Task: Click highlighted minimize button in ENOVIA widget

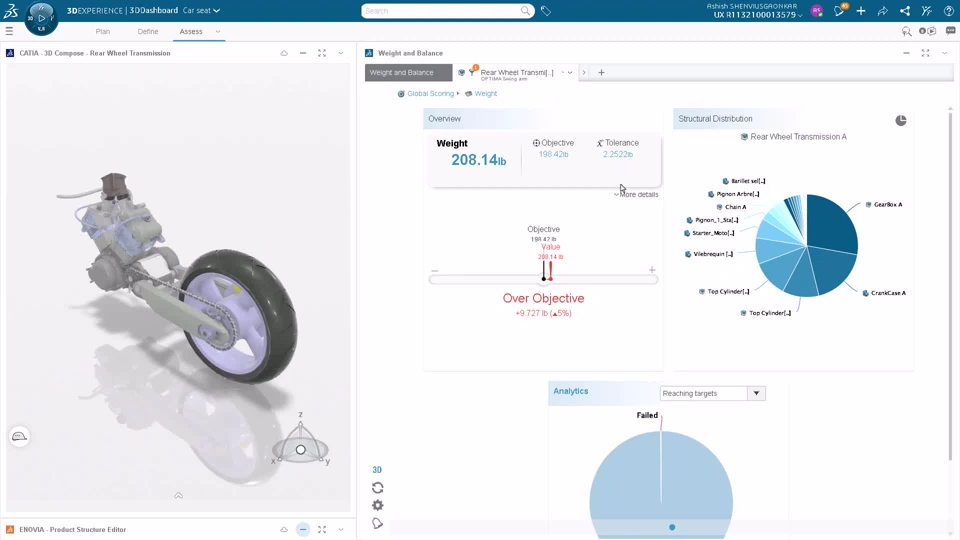Action: (x=303, y=530)
